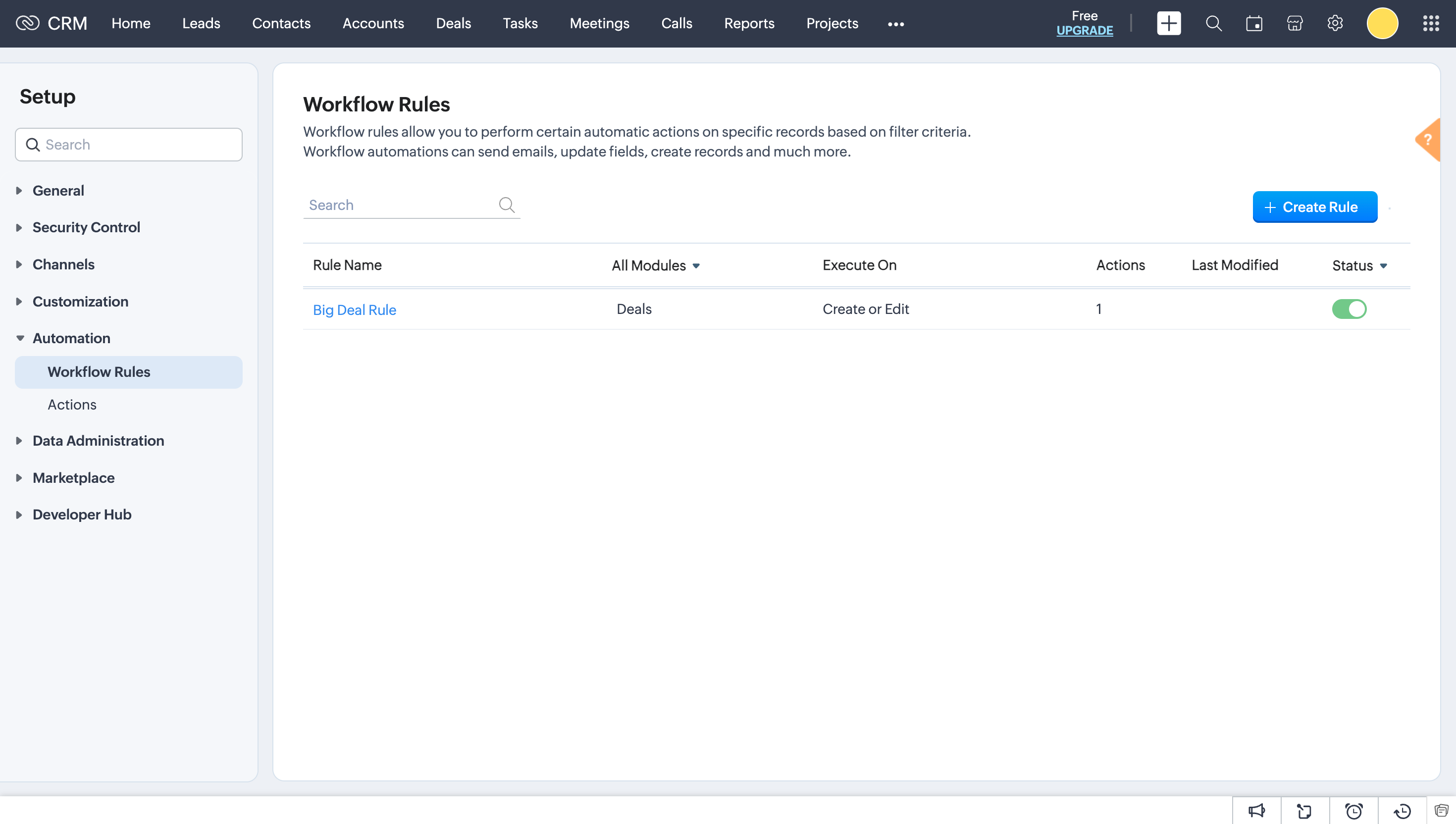
Task: Open global search magnifier in top bar
Action: 1213,23
